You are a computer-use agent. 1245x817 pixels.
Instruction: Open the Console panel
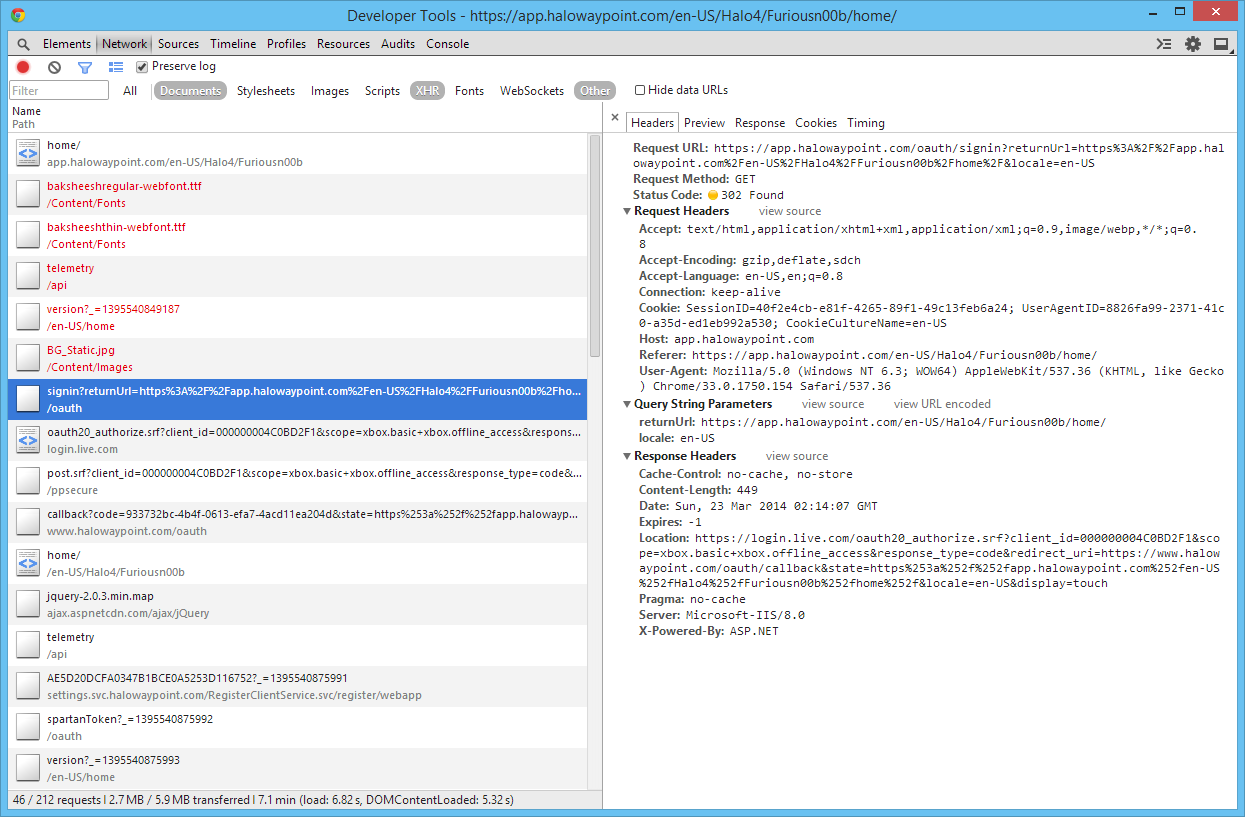coord(447,44)
